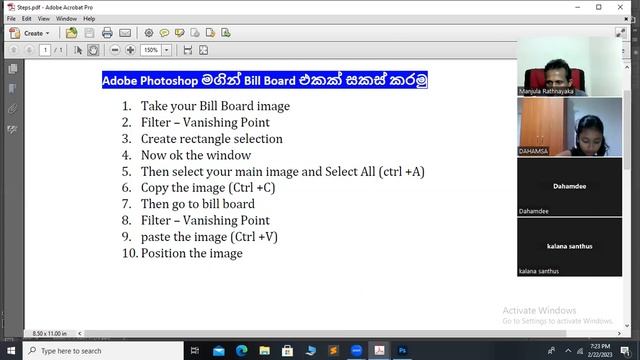Click text 'Copy the image (Ctrl +C)'
The width and height of the screenshot is (640, 360).
pyautogui.click(x=208, y=188)
